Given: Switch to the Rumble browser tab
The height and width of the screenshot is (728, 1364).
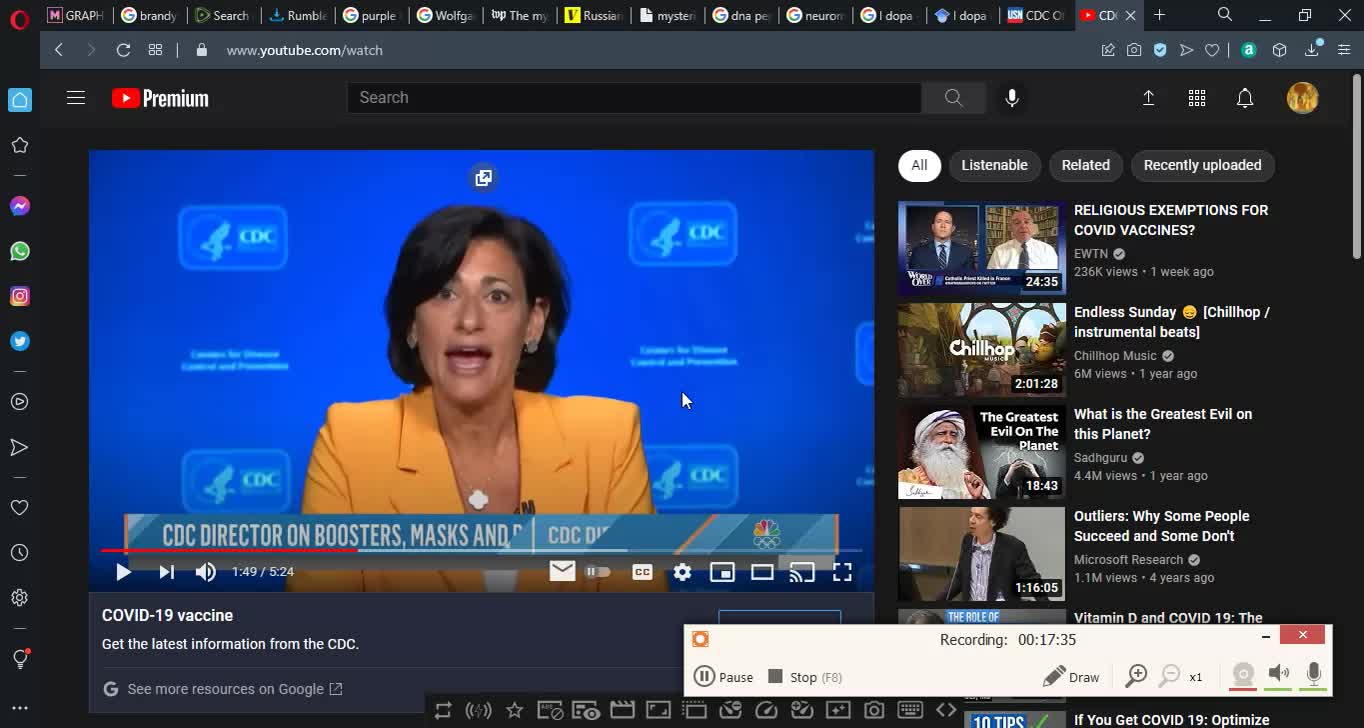Looking at the screenshot, I should pyautogui.click(x=298, y=15).
